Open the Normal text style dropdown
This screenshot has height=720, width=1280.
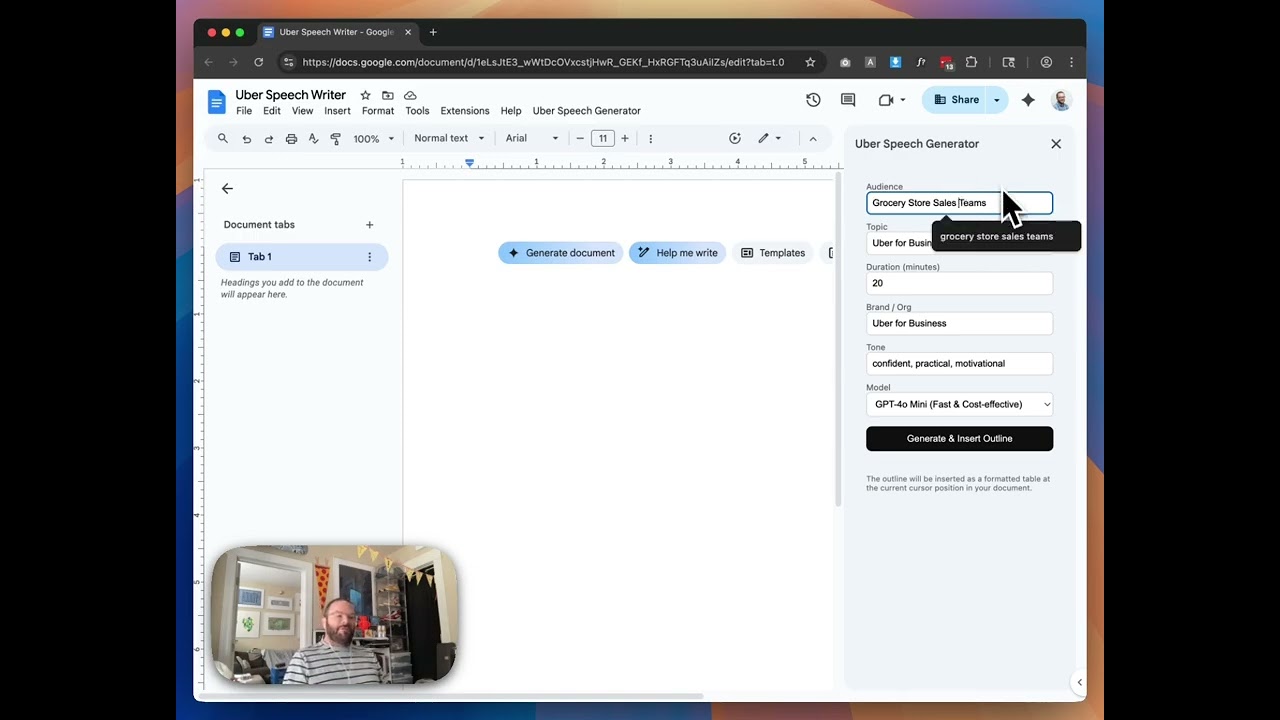(x=449, y=138)
